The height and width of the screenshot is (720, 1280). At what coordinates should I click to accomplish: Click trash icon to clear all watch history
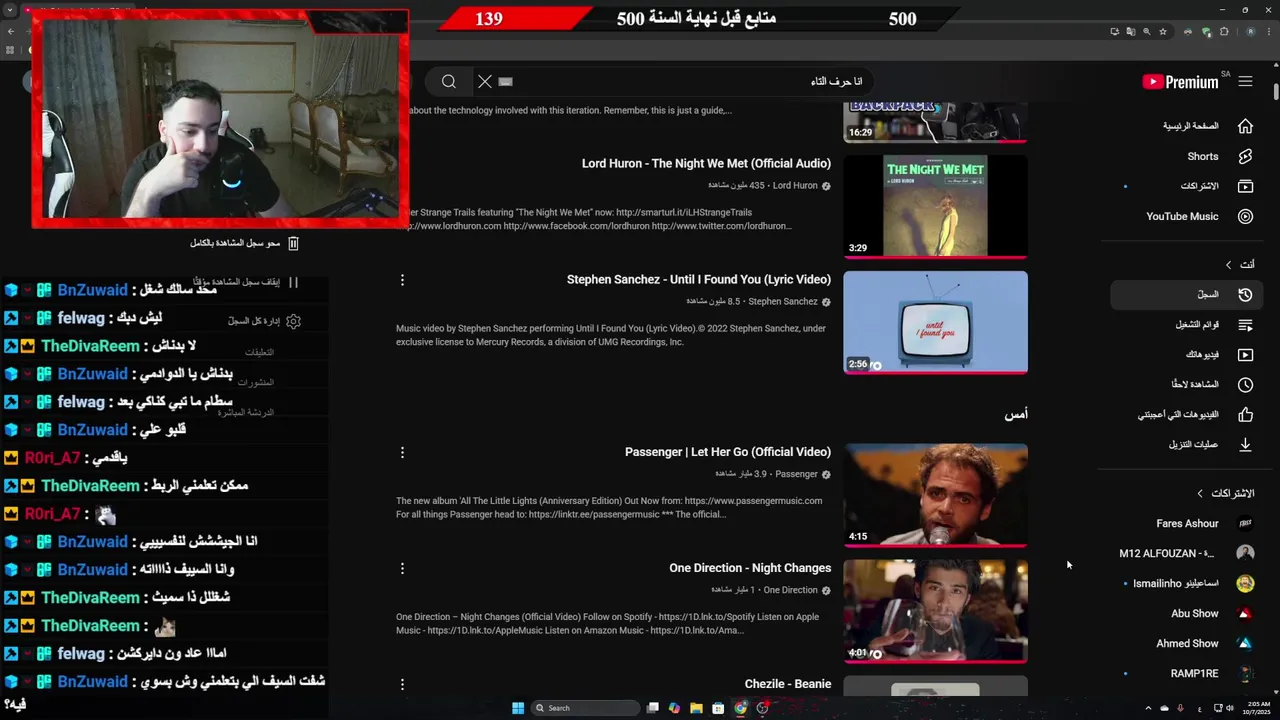point(293,243)
